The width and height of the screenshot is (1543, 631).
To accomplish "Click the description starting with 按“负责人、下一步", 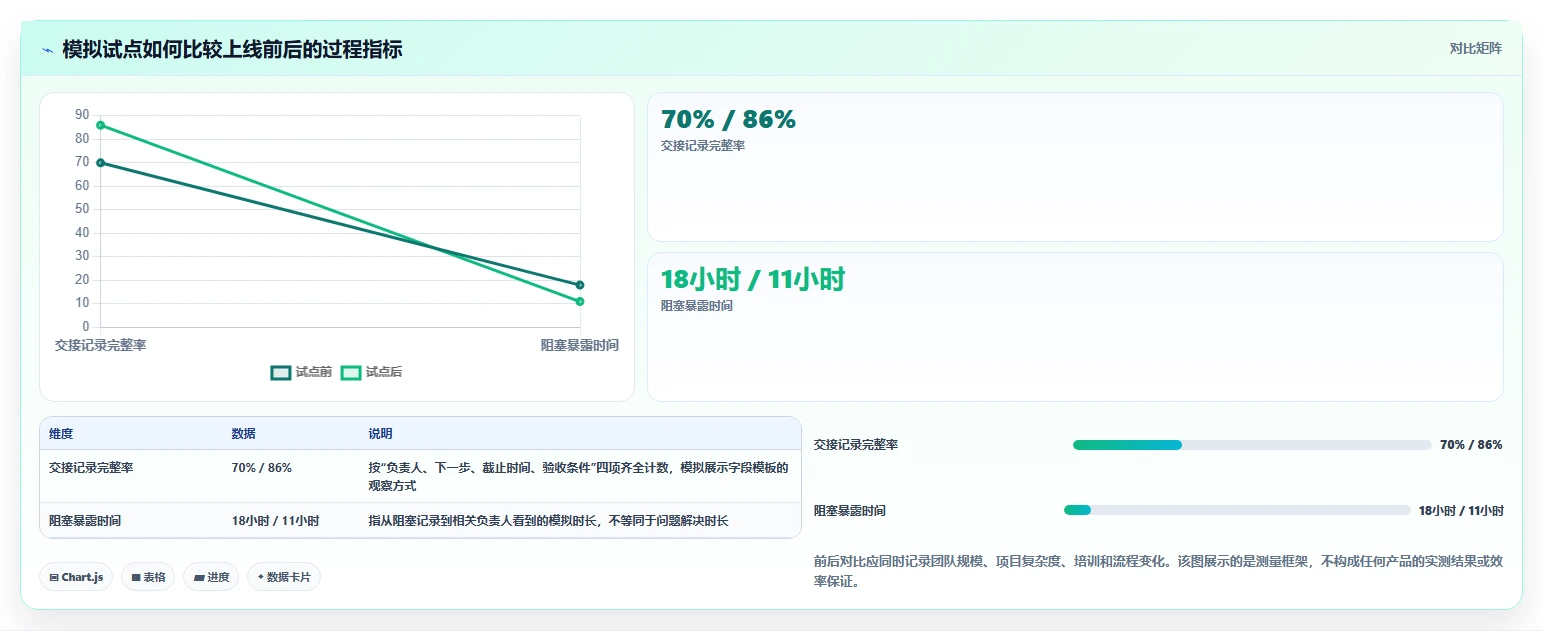I will coord(578,476).
